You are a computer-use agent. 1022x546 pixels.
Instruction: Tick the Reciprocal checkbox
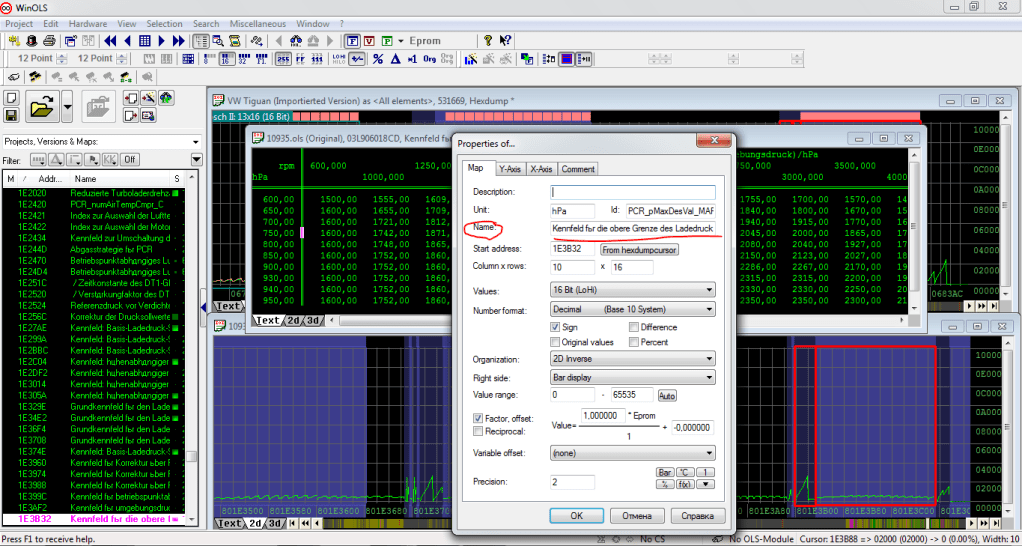click(x=477, y=431)
